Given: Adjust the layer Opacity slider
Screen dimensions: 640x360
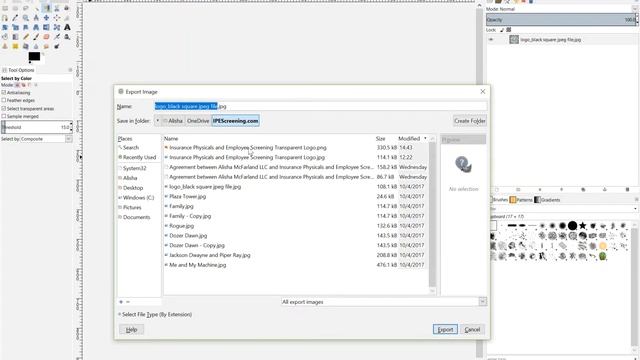Looking at the screenshot, I should pyautogui.click(x=562, y=20).
